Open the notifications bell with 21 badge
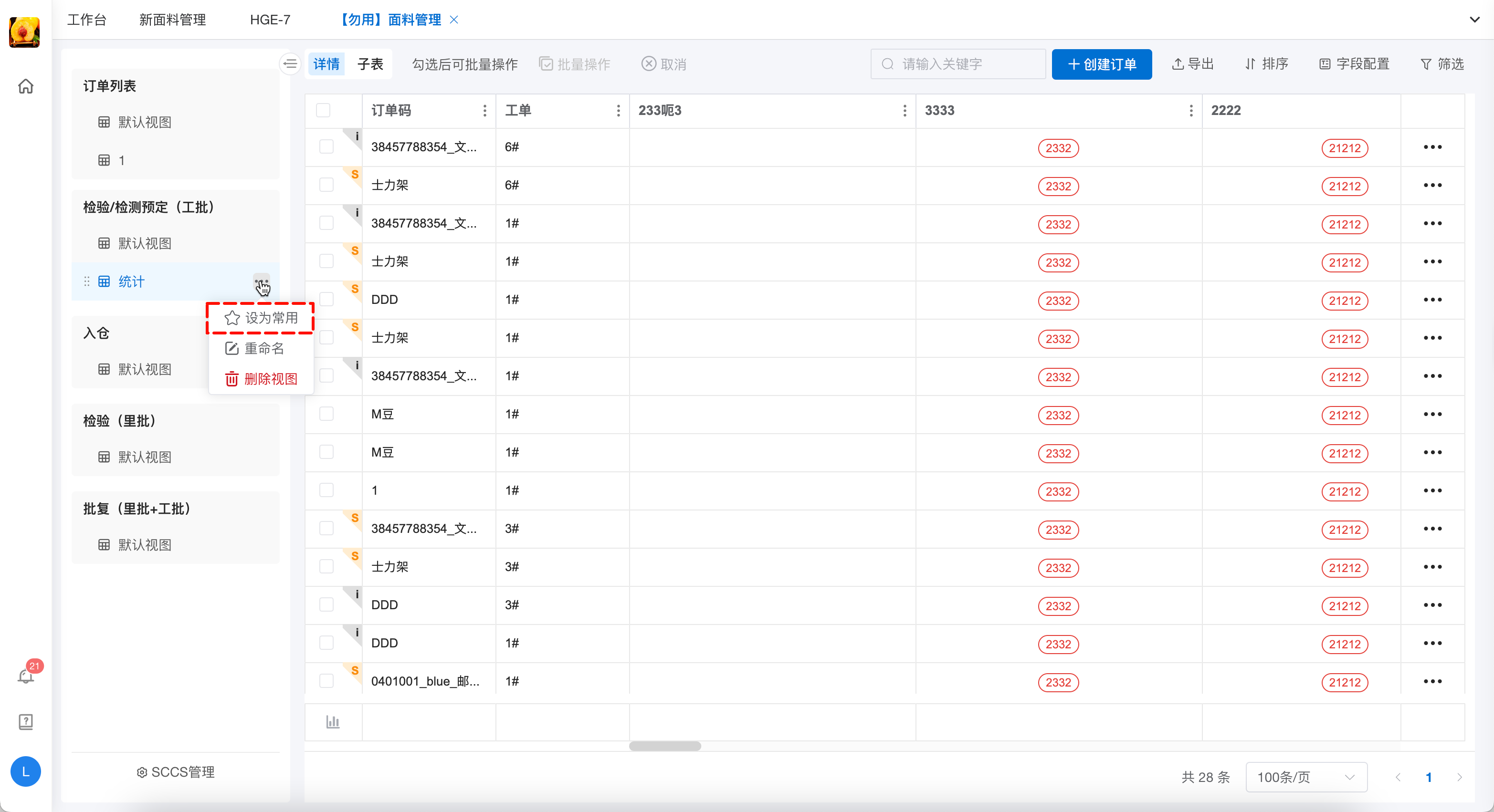 (25, 676)
